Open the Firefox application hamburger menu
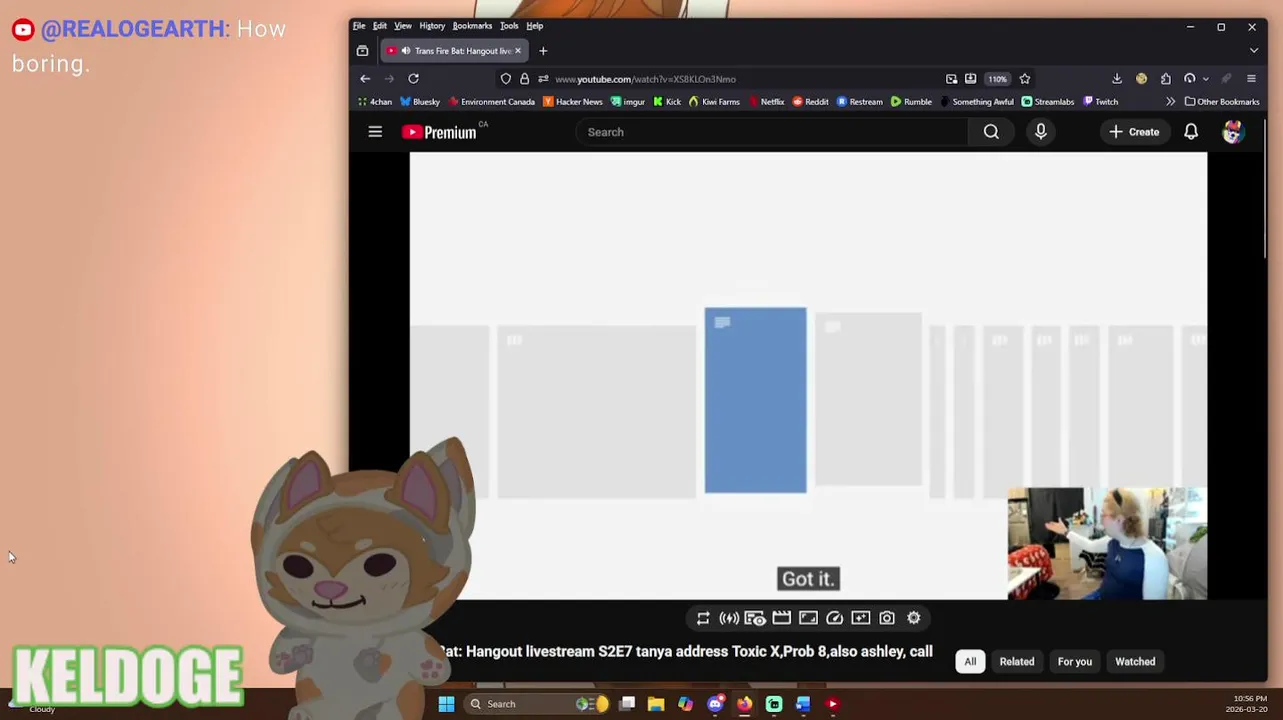 pyautogui.click(x=1251, y=79)
